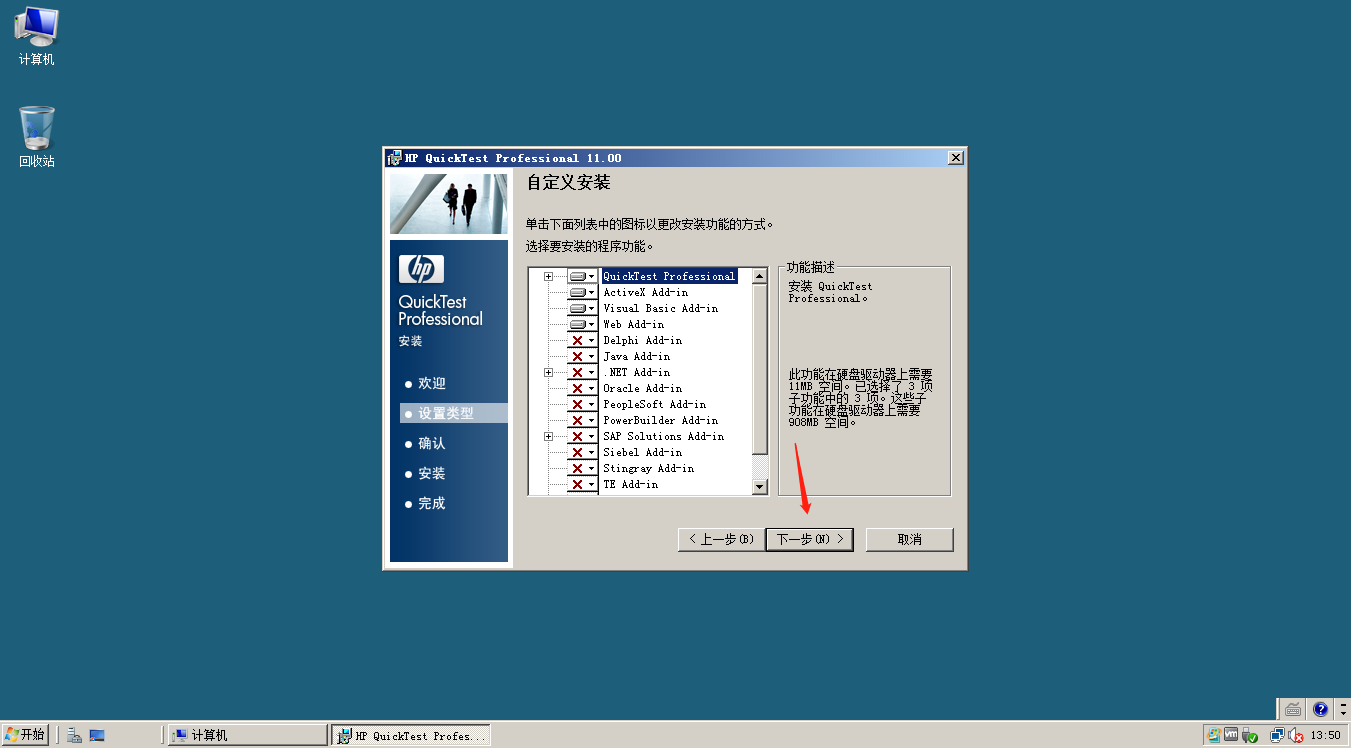Click the language bar help icon

(1320, 709)
